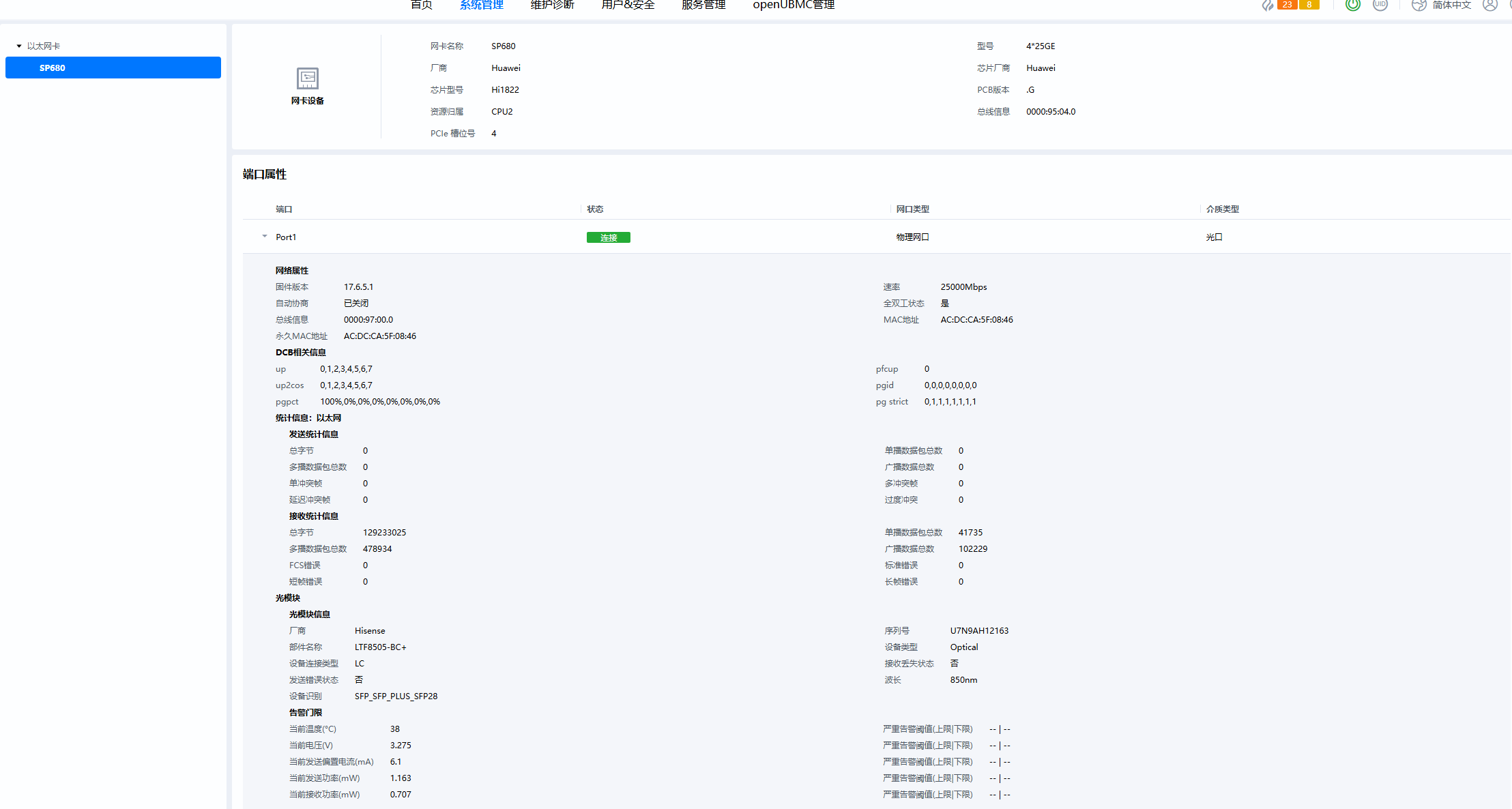Click the alarm flame icon
Viewport: 1512px width, 809px height.
pos(1267,5)
